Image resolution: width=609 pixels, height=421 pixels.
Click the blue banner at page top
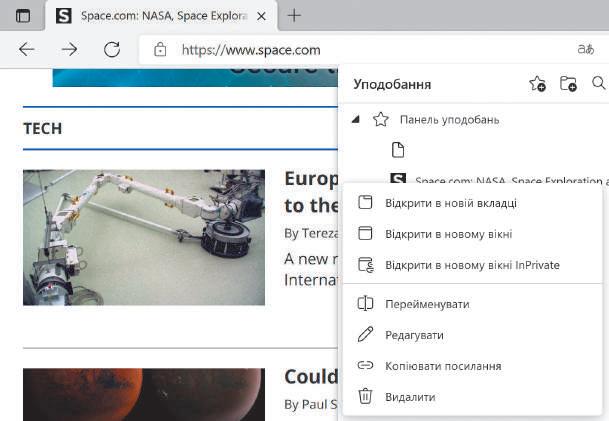195,77
